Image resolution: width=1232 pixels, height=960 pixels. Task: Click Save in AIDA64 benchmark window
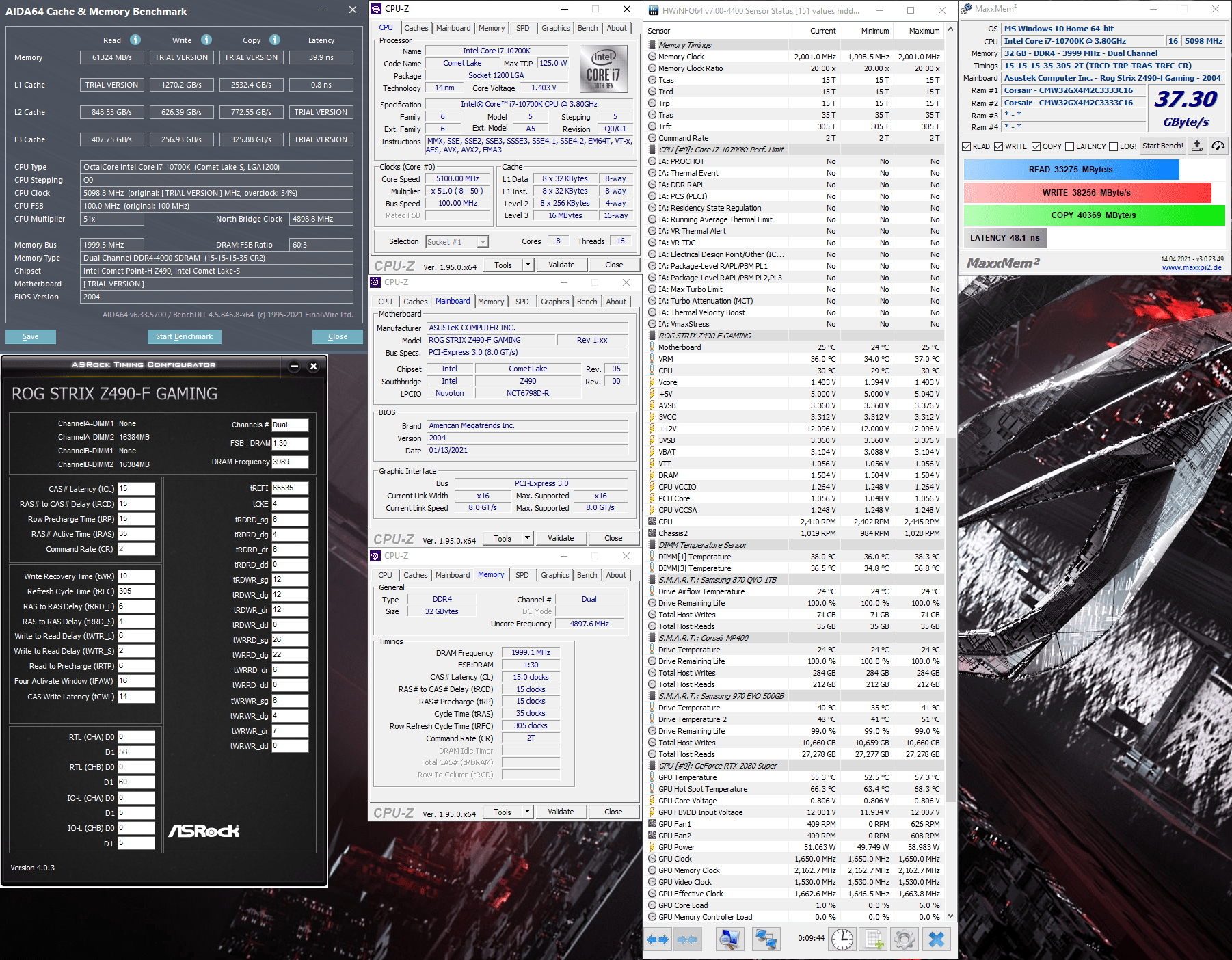pyautogui.click(x=31, y=336)
